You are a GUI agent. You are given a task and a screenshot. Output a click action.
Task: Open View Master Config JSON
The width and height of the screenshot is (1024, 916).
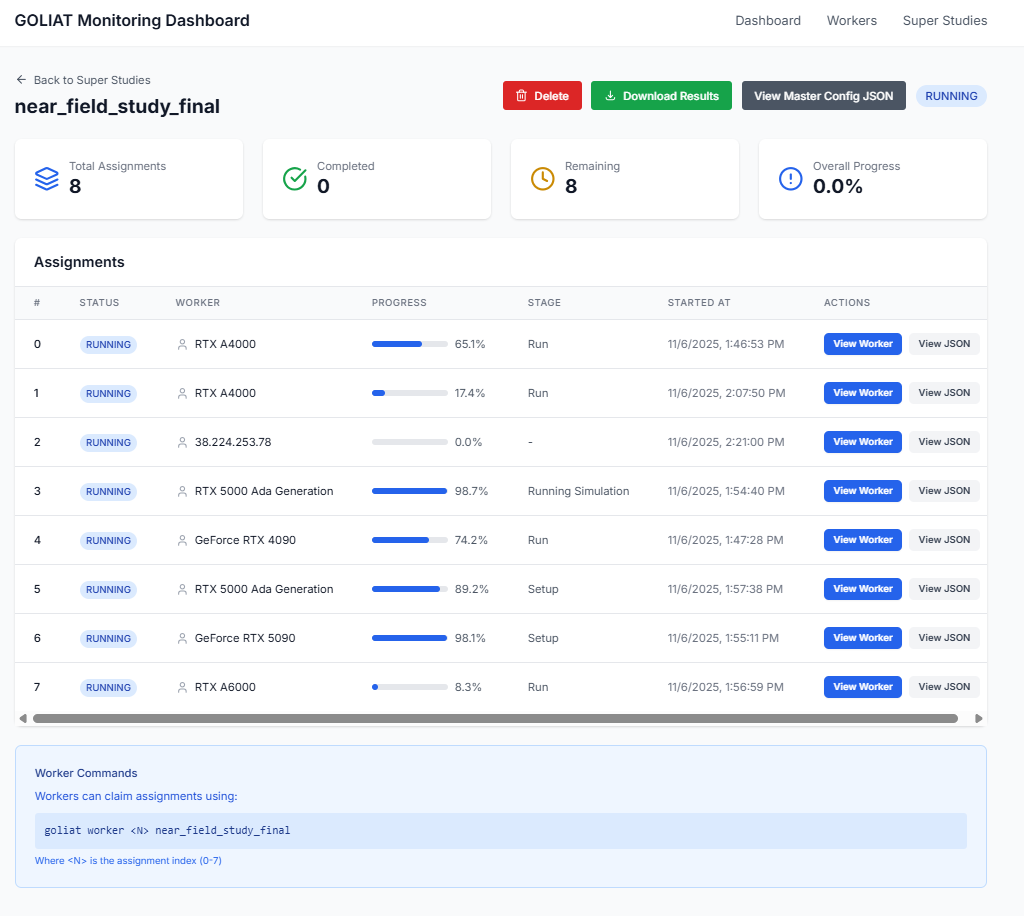pos(823,96)
